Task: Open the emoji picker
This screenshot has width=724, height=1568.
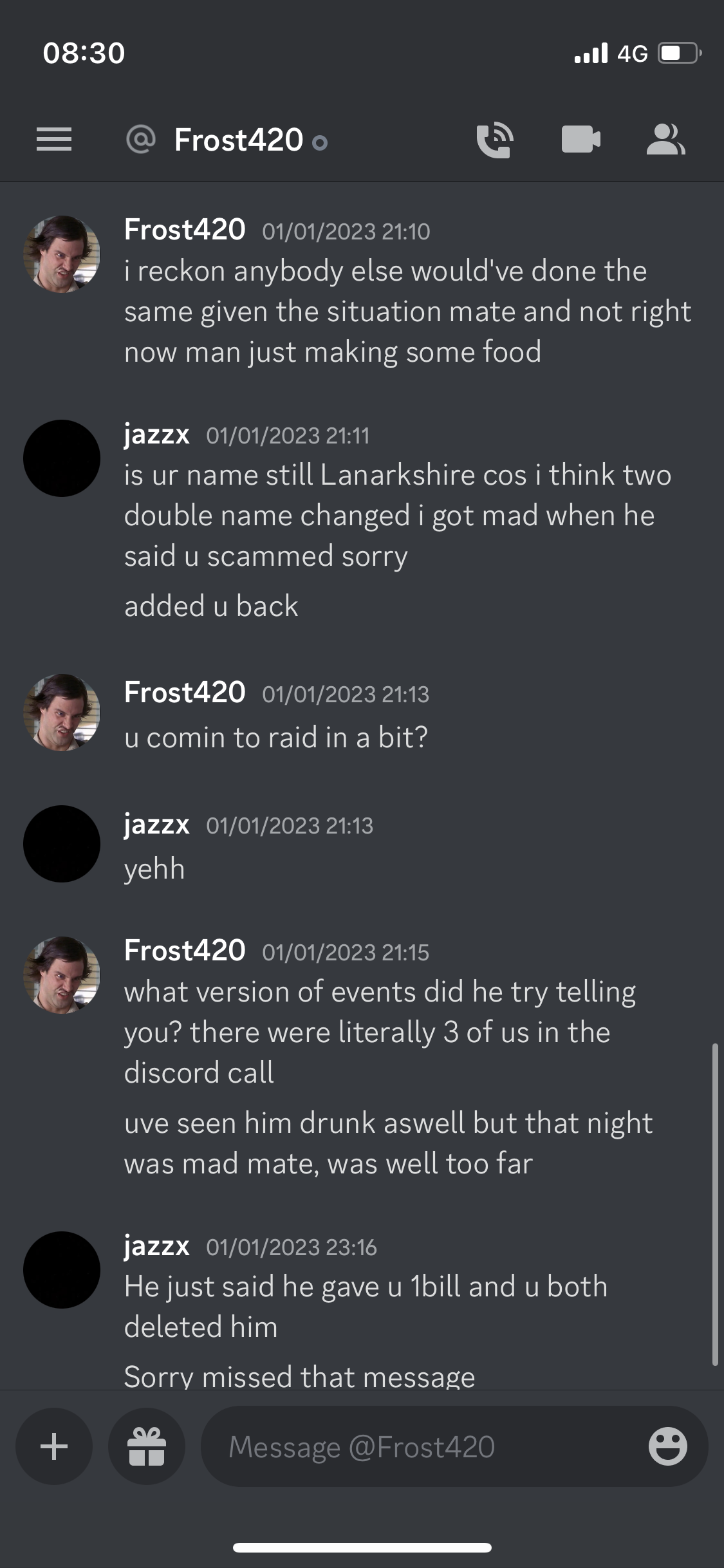Action: pos(667,1446)
